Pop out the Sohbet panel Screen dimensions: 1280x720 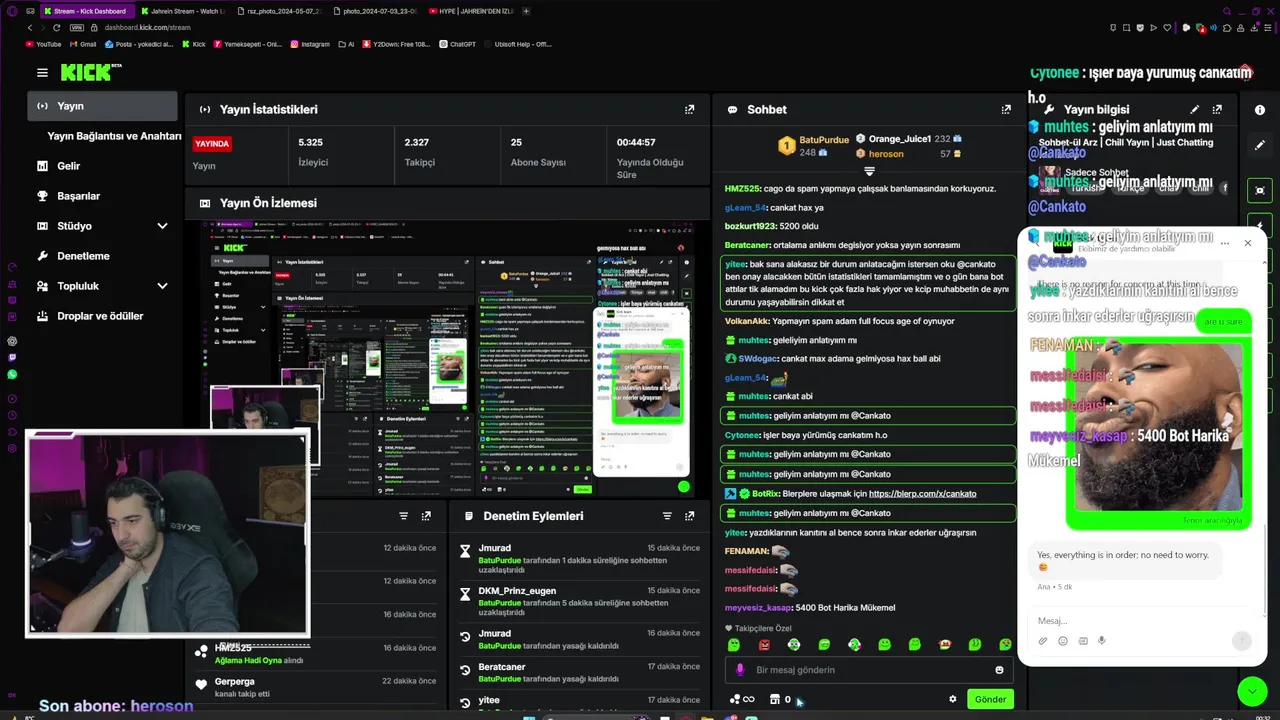pyautogui.click(x=1006, y=109)
